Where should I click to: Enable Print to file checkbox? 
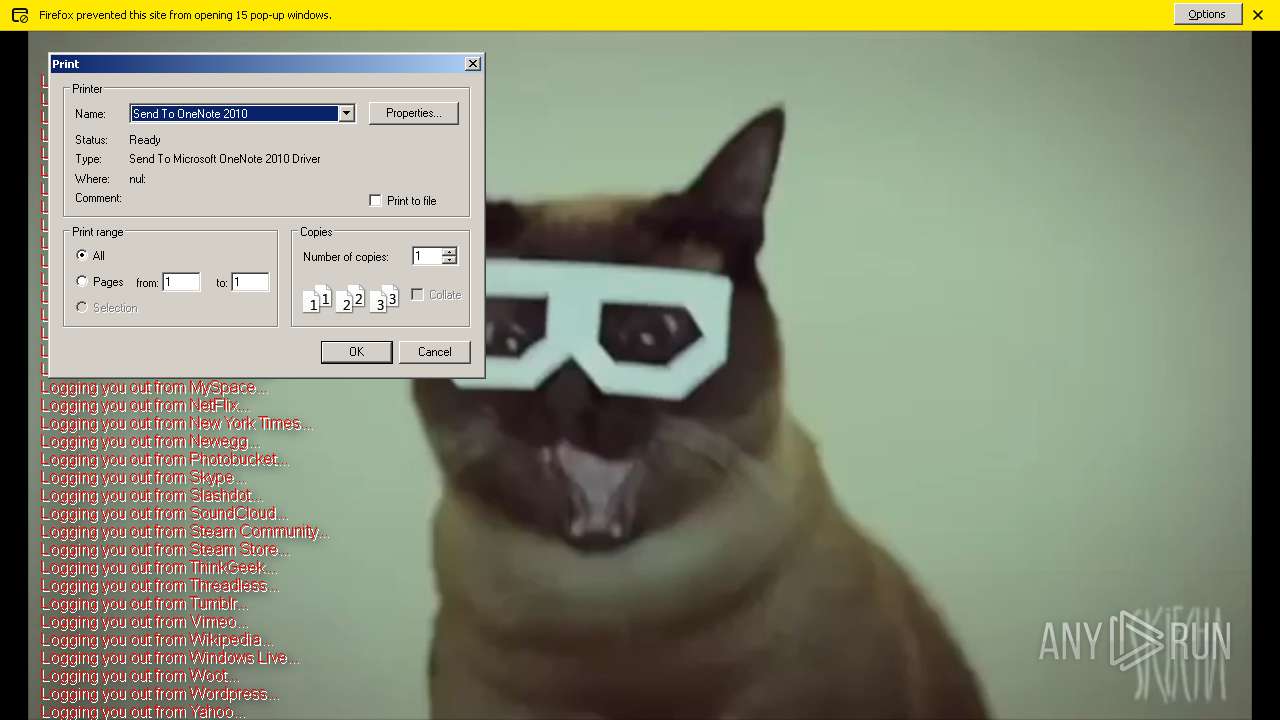(376, 201)
